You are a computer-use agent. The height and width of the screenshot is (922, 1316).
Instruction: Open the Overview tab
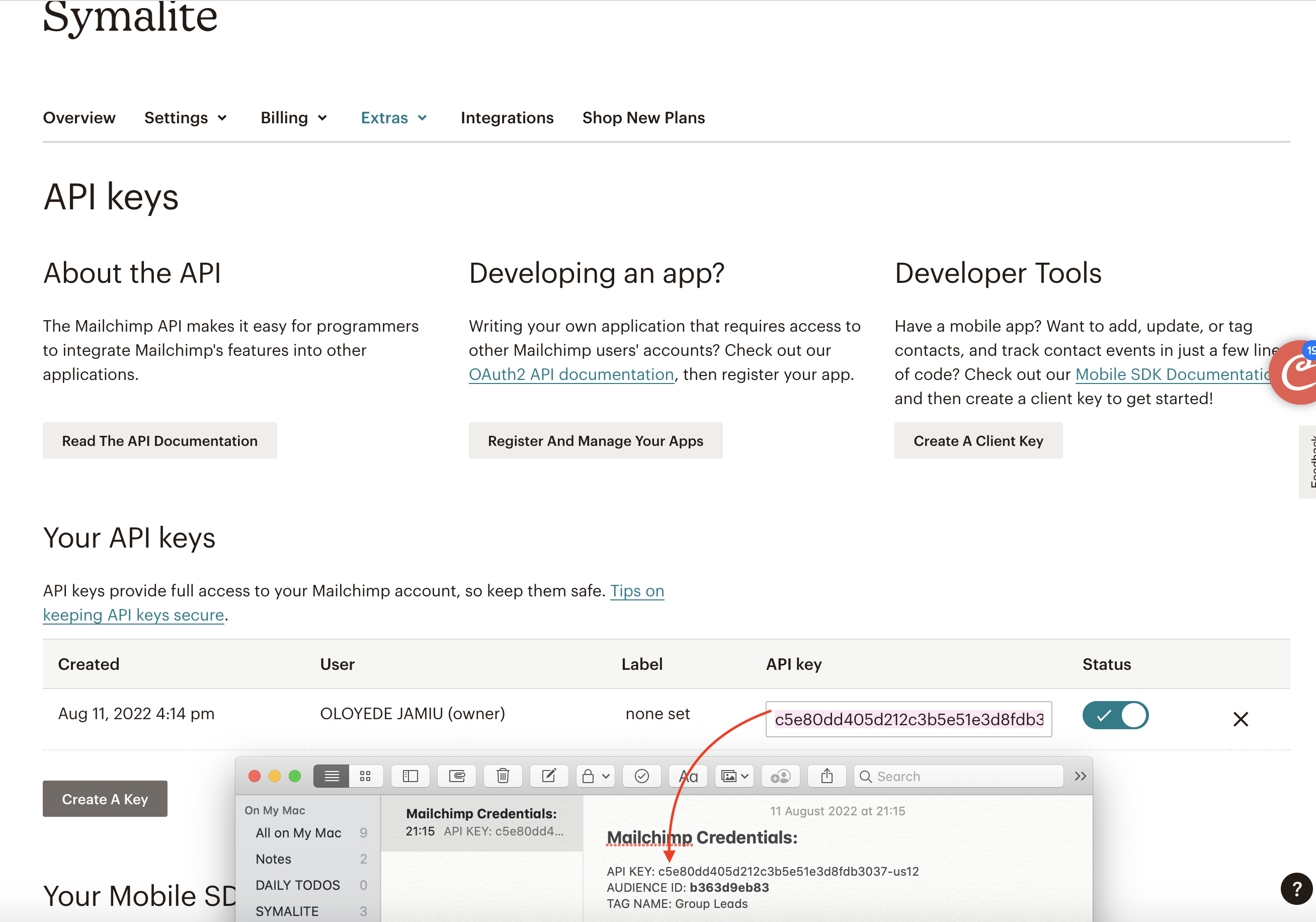[79, 118]
